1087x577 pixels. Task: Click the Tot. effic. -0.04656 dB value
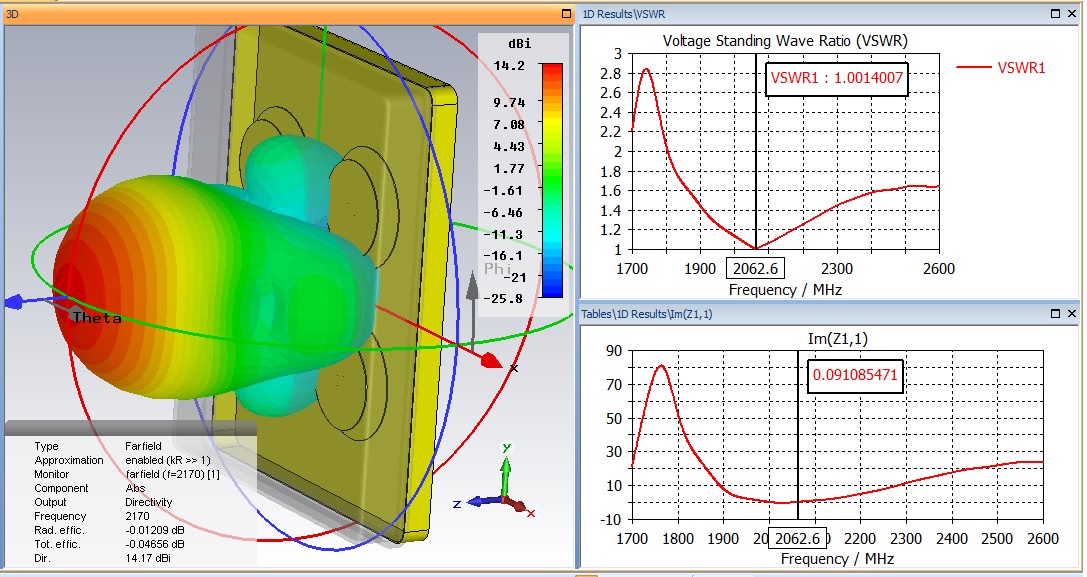pos(155,544)
